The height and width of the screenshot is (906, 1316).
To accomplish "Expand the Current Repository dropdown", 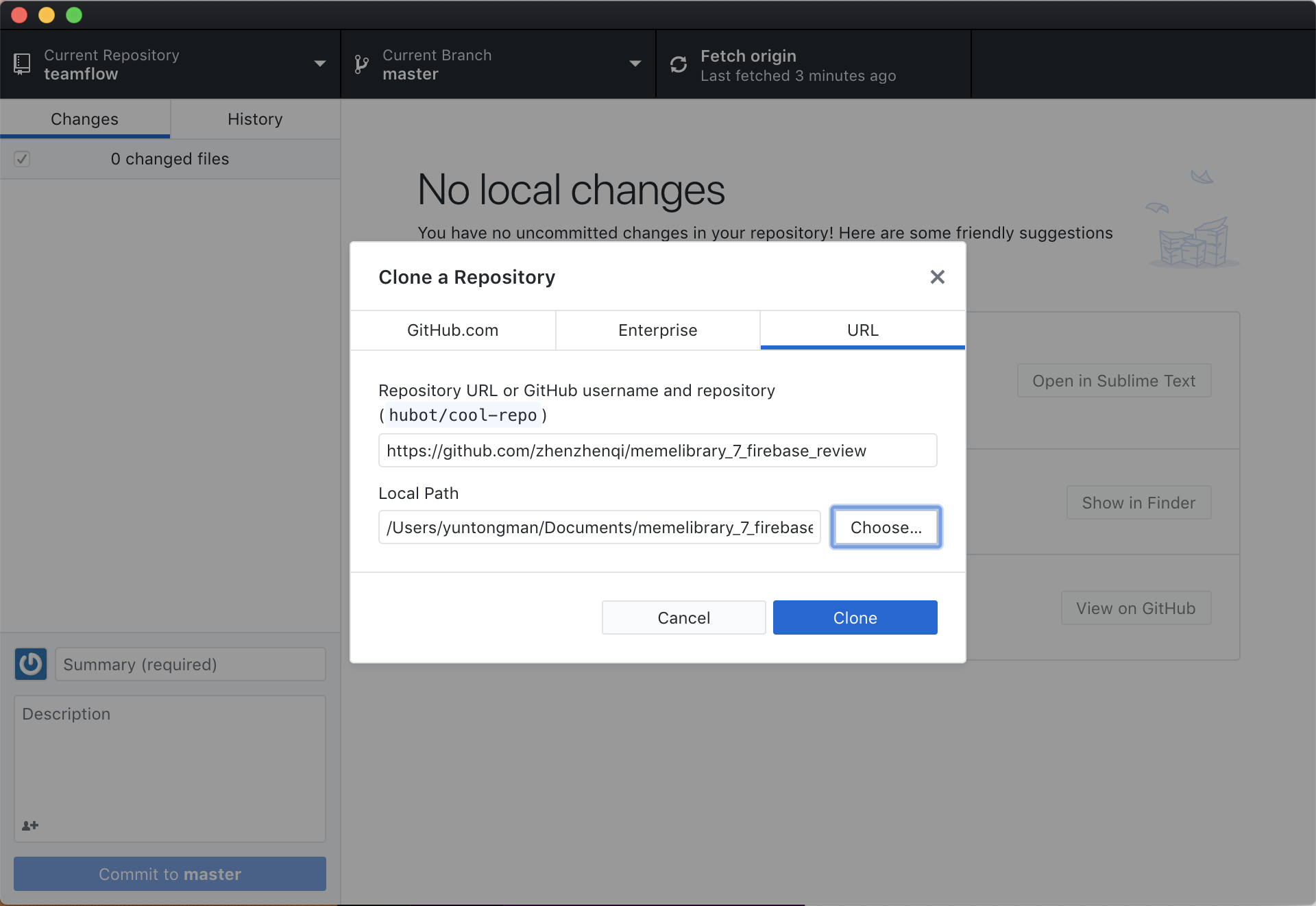I will 319,64.
